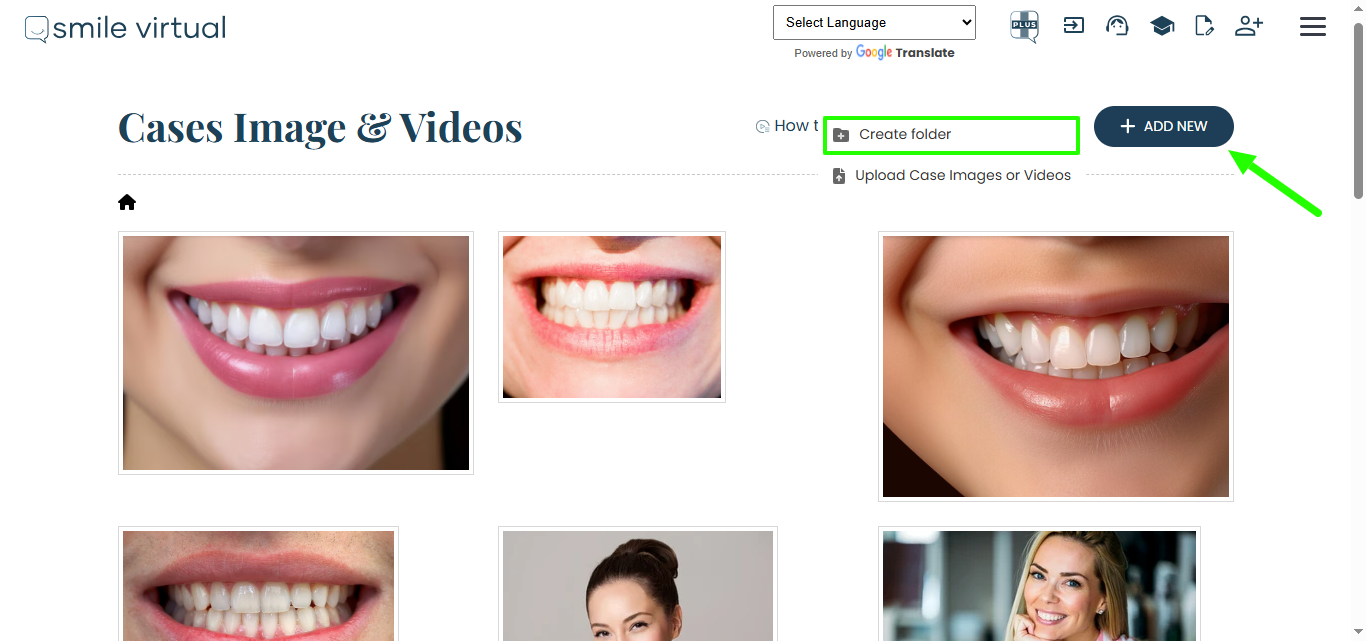Open the PLUS membership icon
1366x641 pixels.
(1024, 26)
